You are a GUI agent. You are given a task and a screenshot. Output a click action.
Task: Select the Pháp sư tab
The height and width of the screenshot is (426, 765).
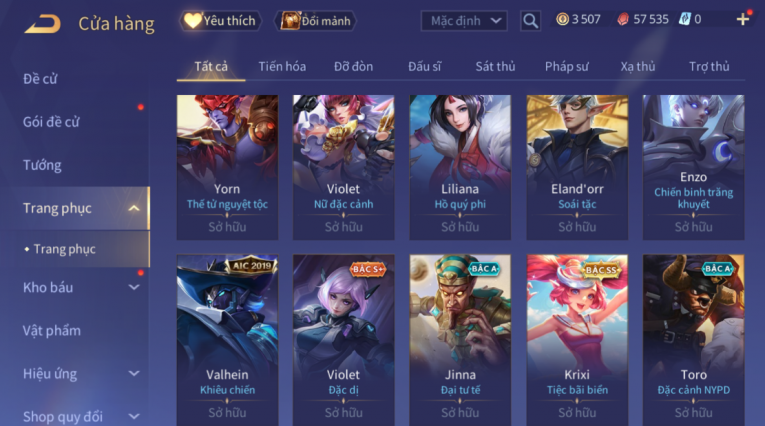(566, 66)
